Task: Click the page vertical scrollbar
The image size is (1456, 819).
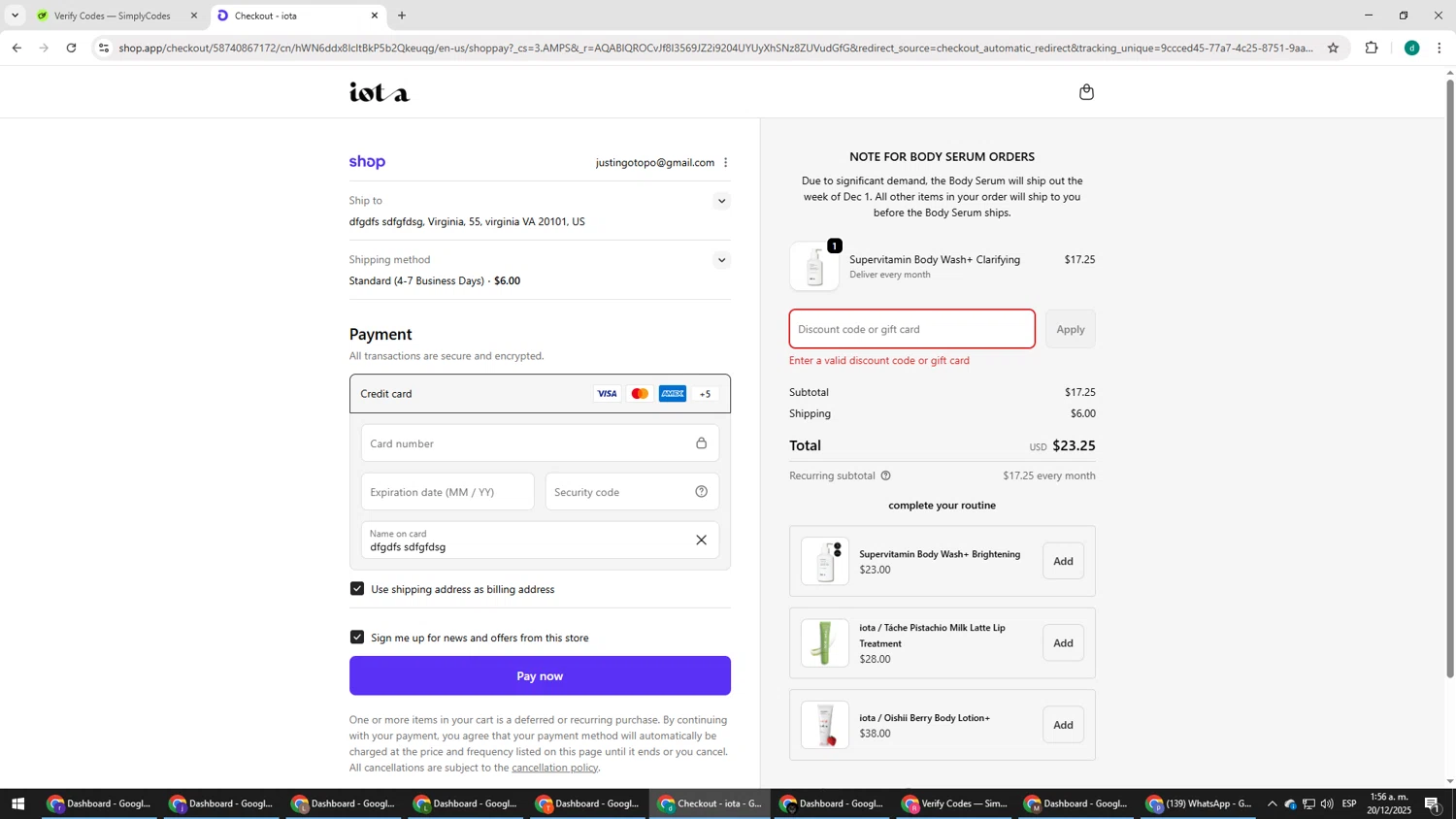Action: click(x=1450, y=378)
